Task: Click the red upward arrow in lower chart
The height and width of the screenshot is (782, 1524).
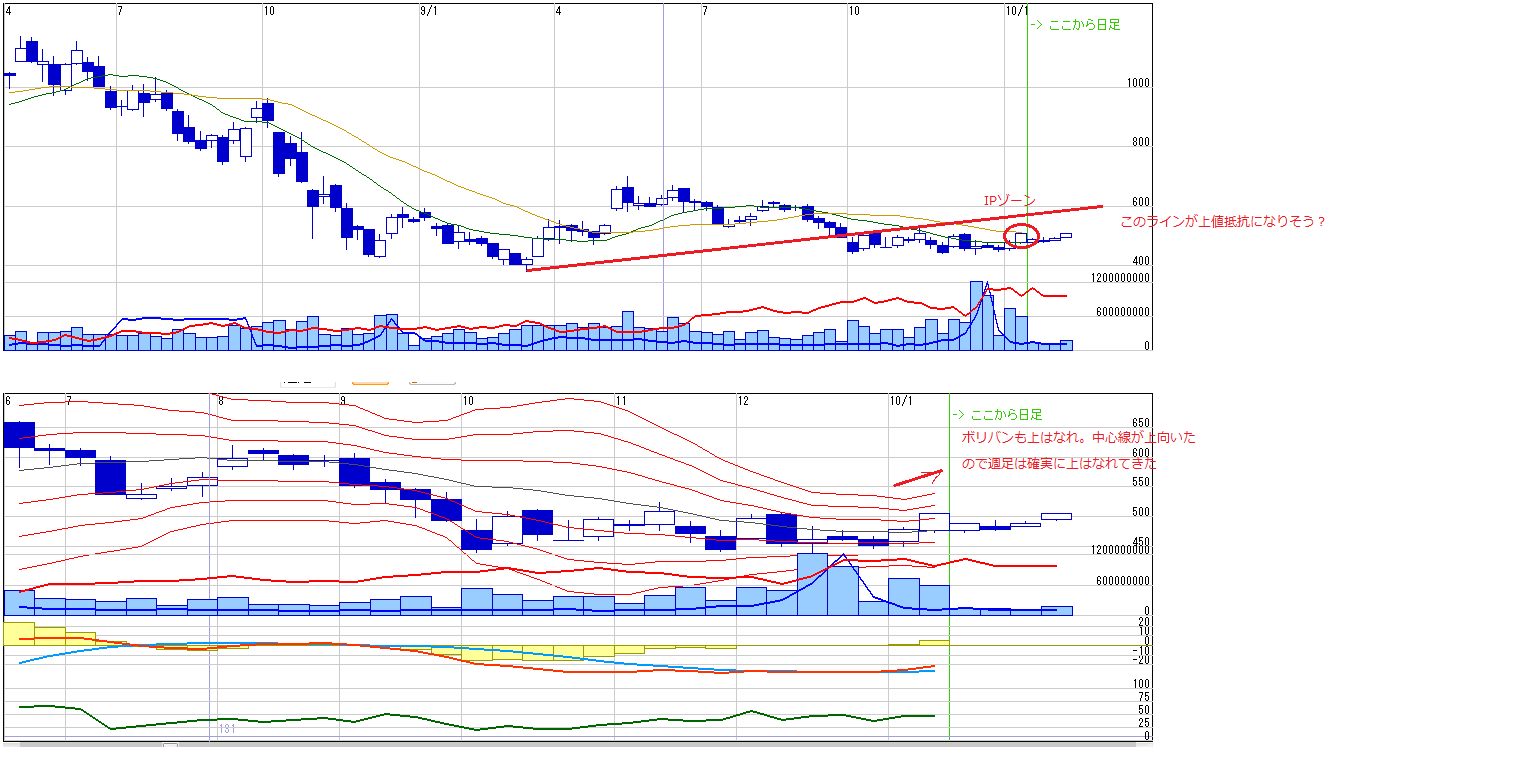Action: click(917, 478)
